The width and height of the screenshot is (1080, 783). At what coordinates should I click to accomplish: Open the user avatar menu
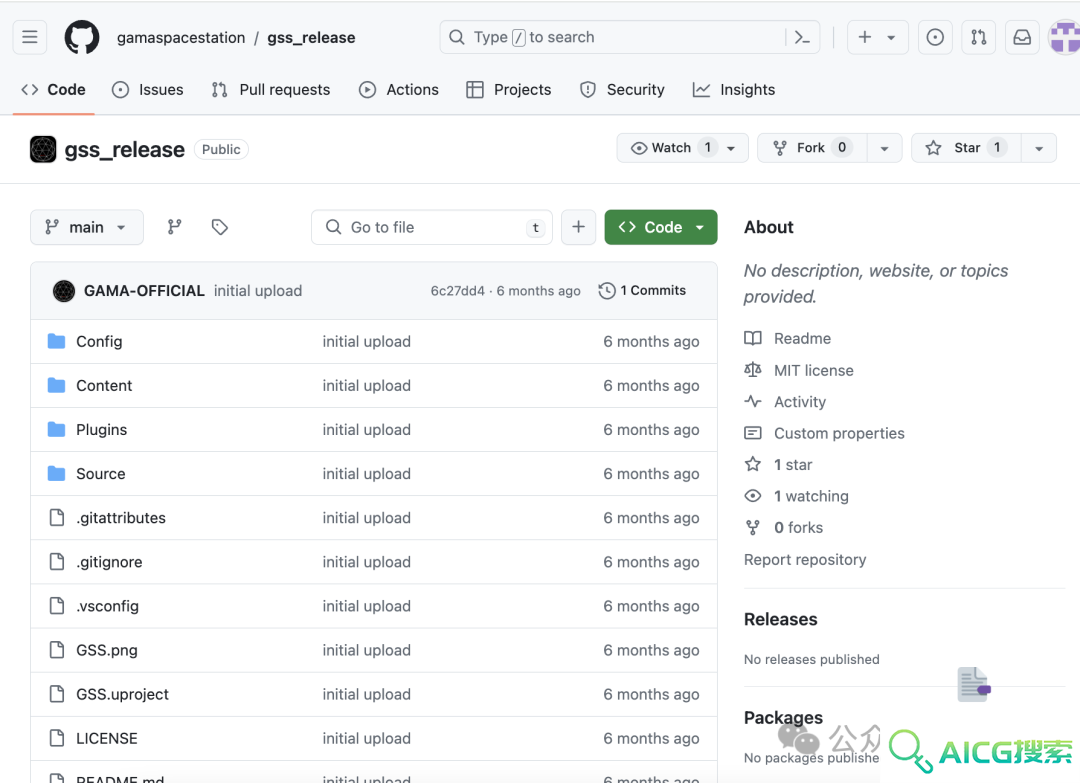pyautogui.click(x=1064, y=37)
